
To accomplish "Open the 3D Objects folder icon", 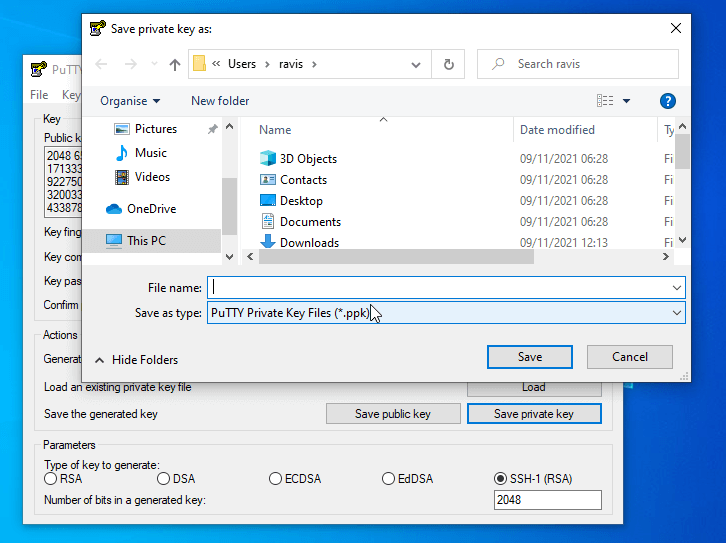I will pos(268,158).
